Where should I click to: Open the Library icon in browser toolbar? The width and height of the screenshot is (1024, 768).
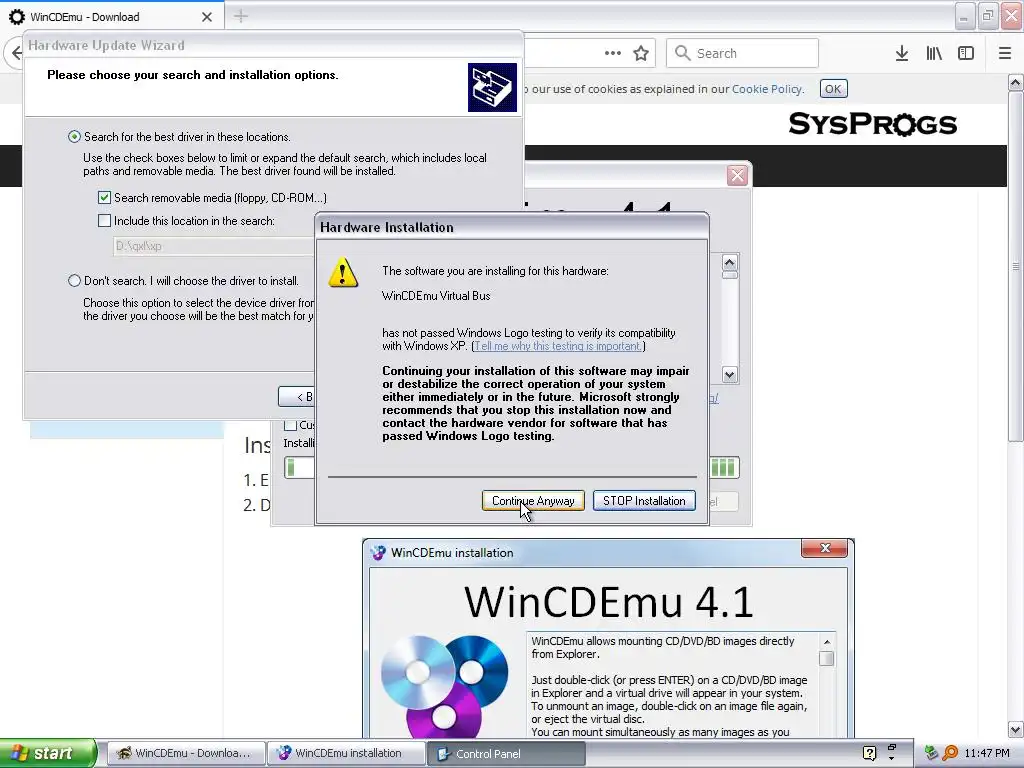tap(934, 53)
